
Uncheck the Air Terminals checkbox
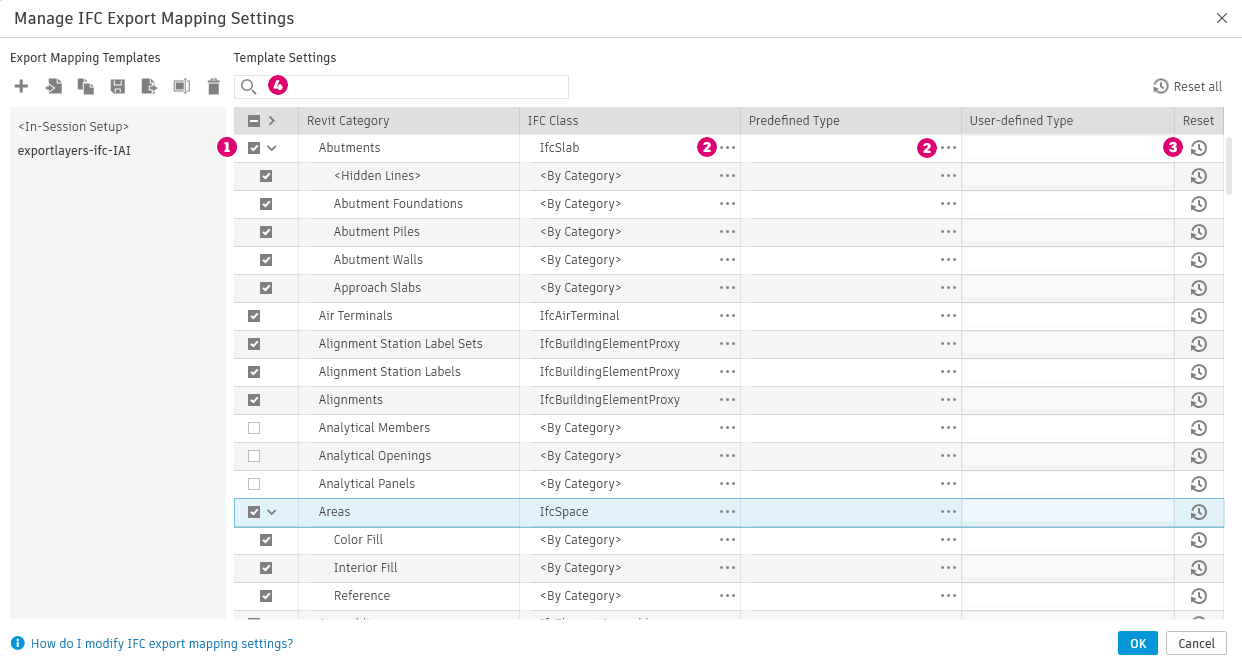254,316
